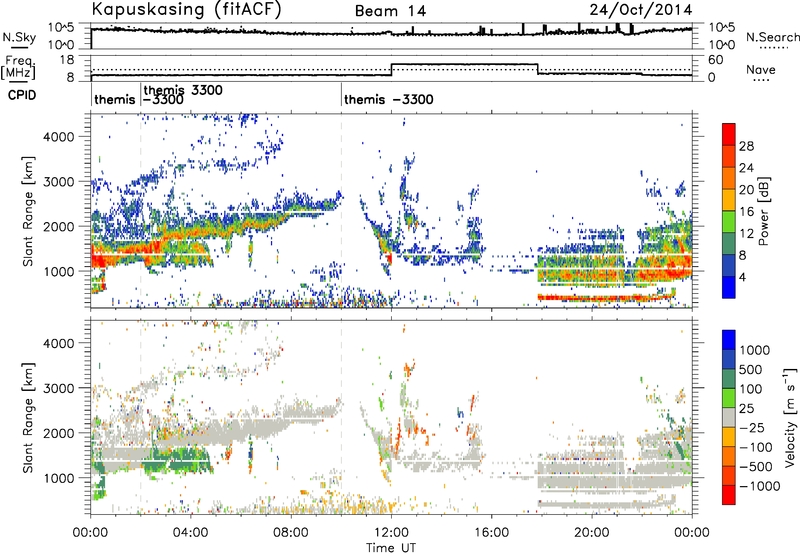Click the 'themis -3300' label near 10:00
The image size is (800, 554).
(x=388, y=99)
